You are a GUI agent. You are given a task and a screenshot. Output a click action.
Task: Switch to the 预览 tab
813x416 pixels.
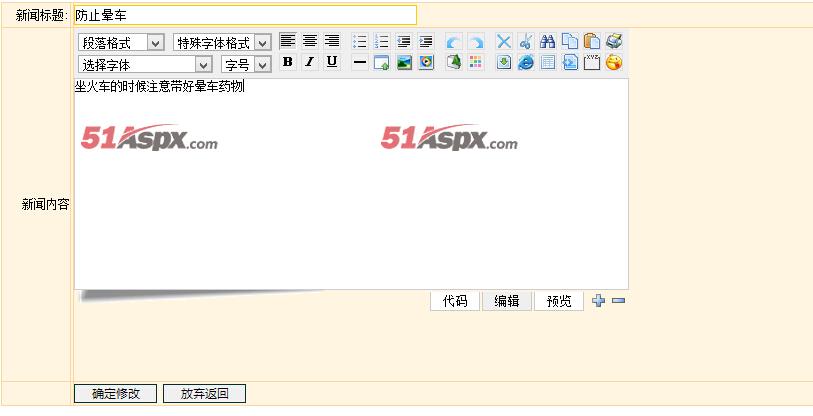558,301
